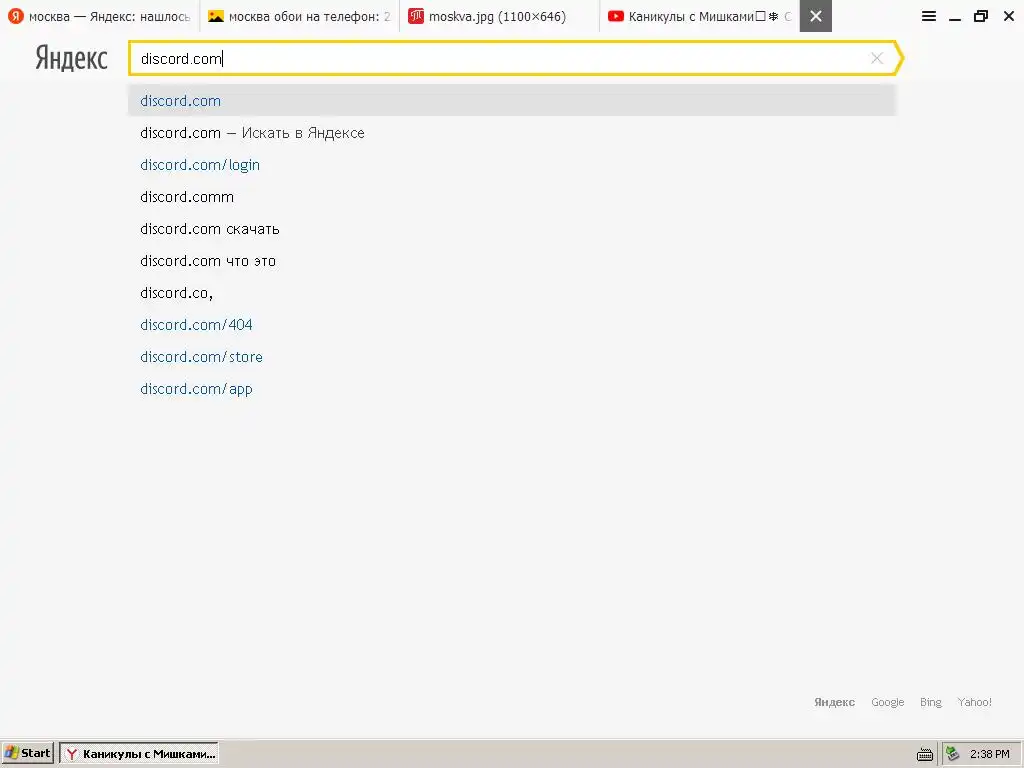This screenshot has height=768, width=1024.
Task: Open the Windows Start menu
Action: click(x=27, y=753)
